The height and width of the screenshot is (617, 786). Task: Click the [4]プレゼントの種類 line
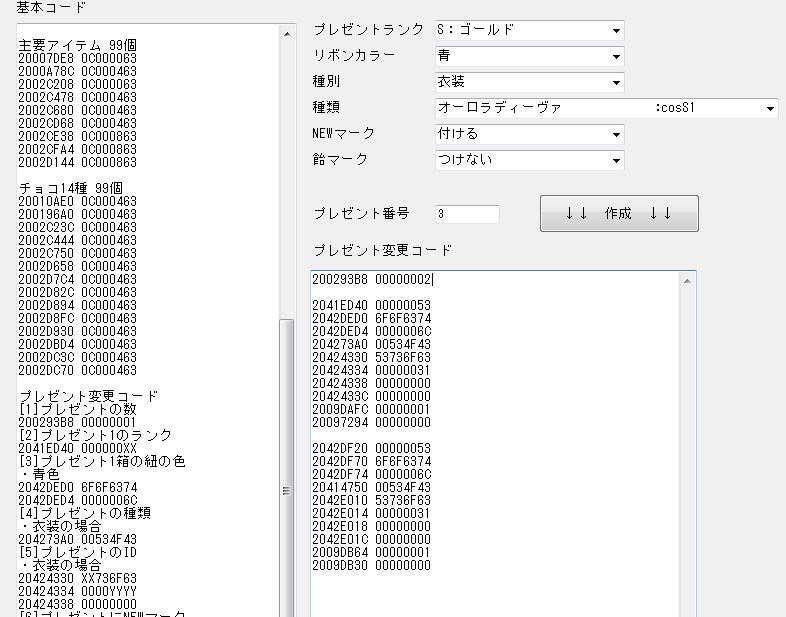tap(85, 514)
